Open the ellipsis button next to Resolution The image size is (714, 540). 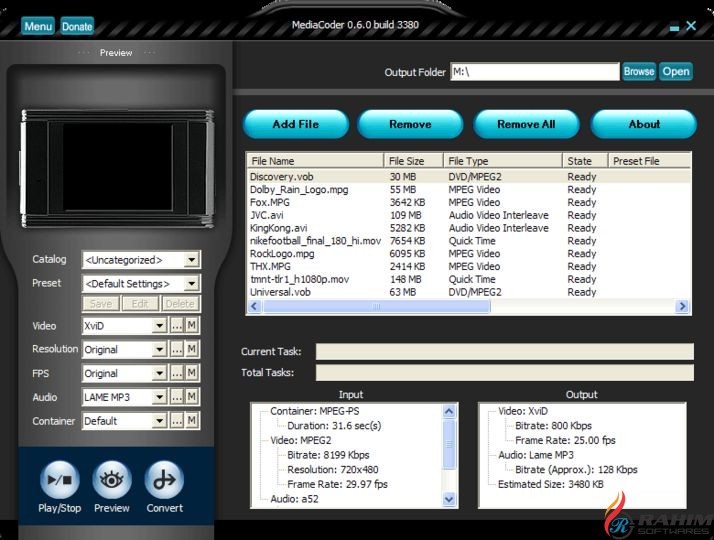176,350
